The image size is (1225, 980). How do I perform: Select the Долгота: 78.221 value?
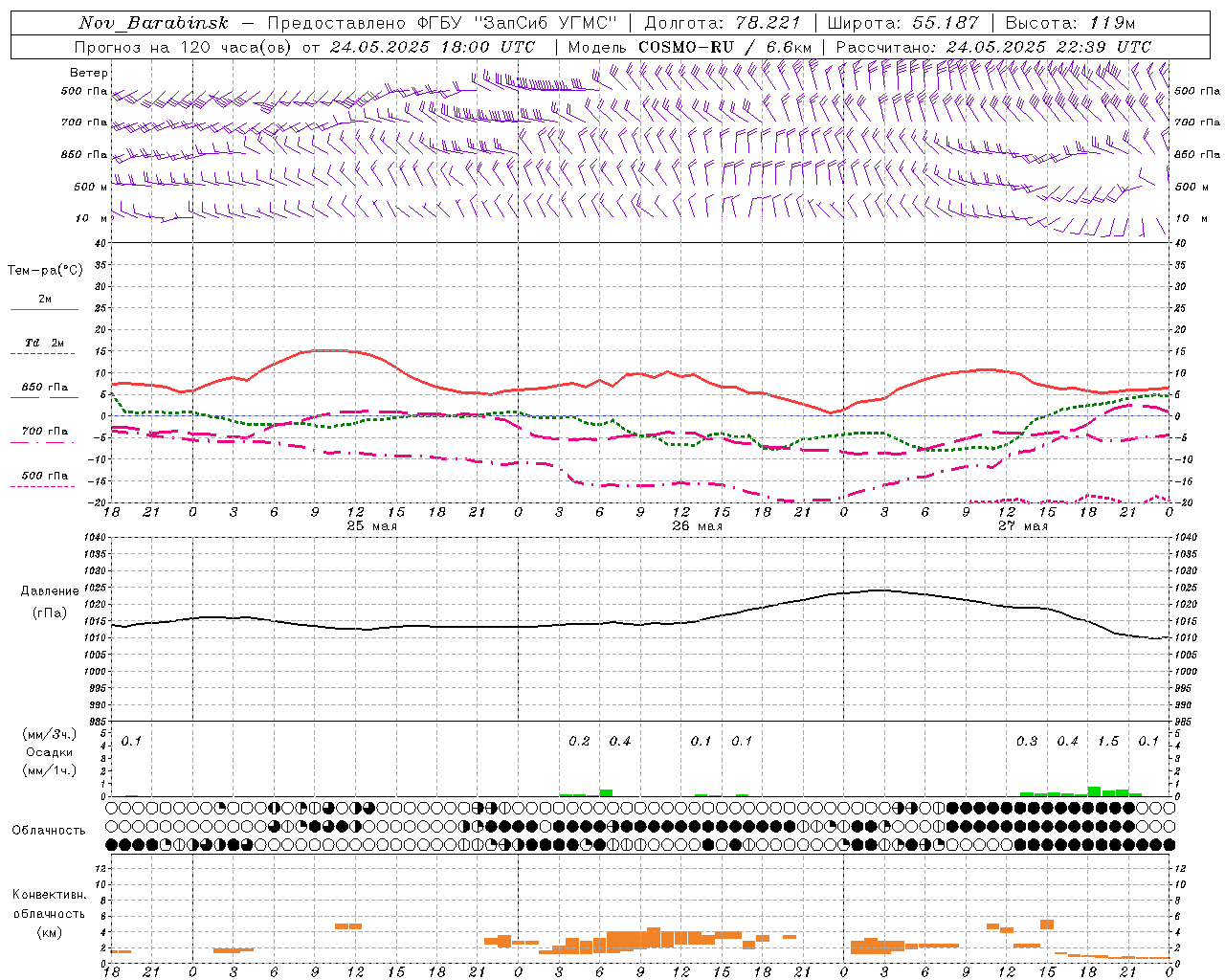click(x=723, y=23)
